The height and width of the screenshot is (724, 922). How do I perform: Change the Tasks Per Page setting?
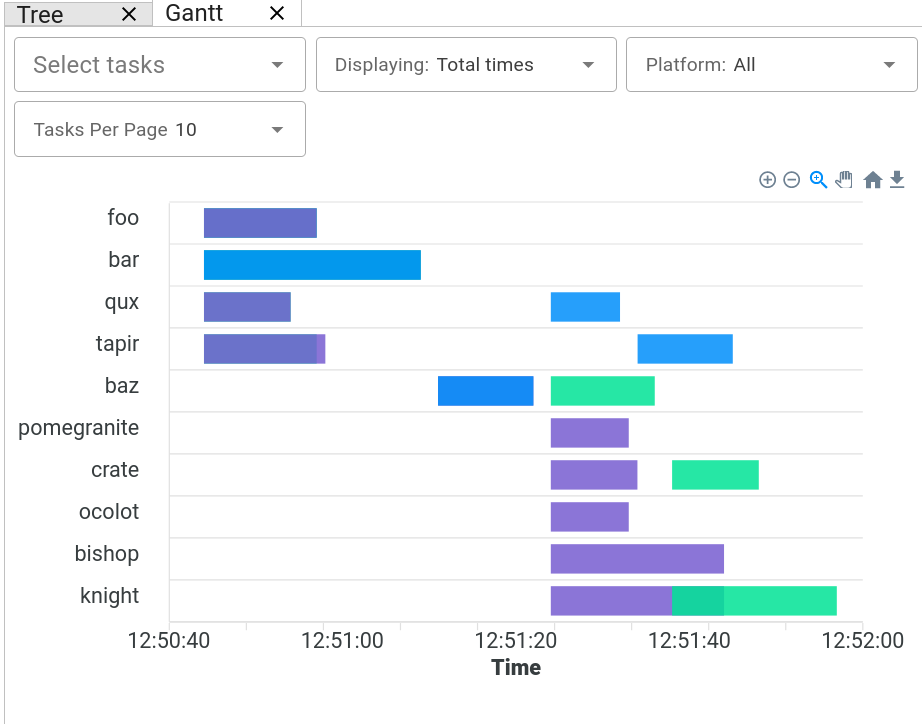click(160, 130)
